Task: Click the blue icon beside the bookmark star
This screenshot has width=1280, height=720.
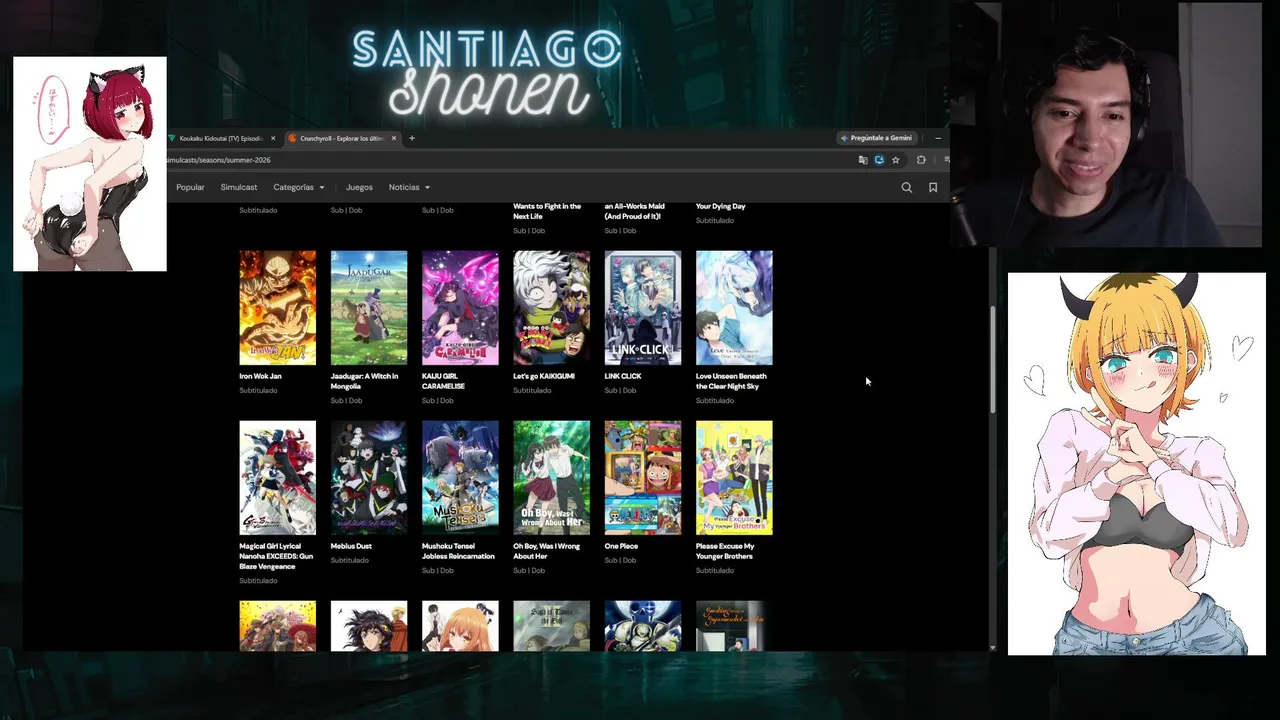Action: click(x=879, y=160)
